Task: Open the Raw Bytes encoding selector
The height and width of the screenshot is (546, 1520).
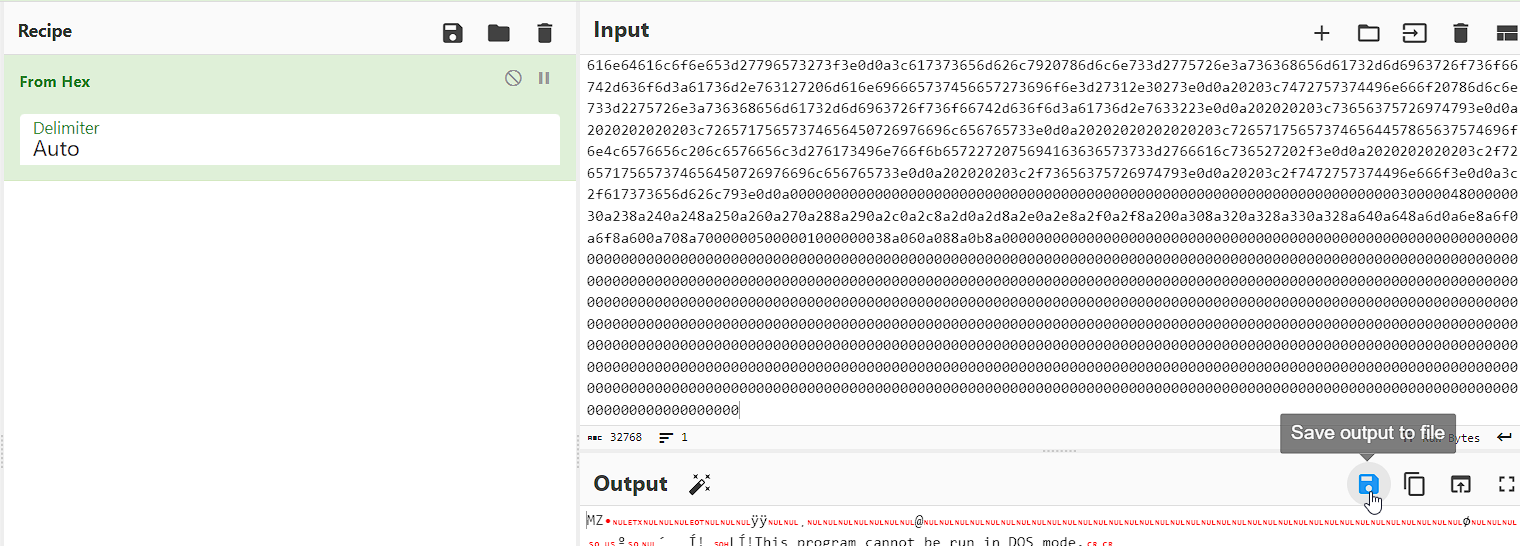Action: coord(1465,438)
